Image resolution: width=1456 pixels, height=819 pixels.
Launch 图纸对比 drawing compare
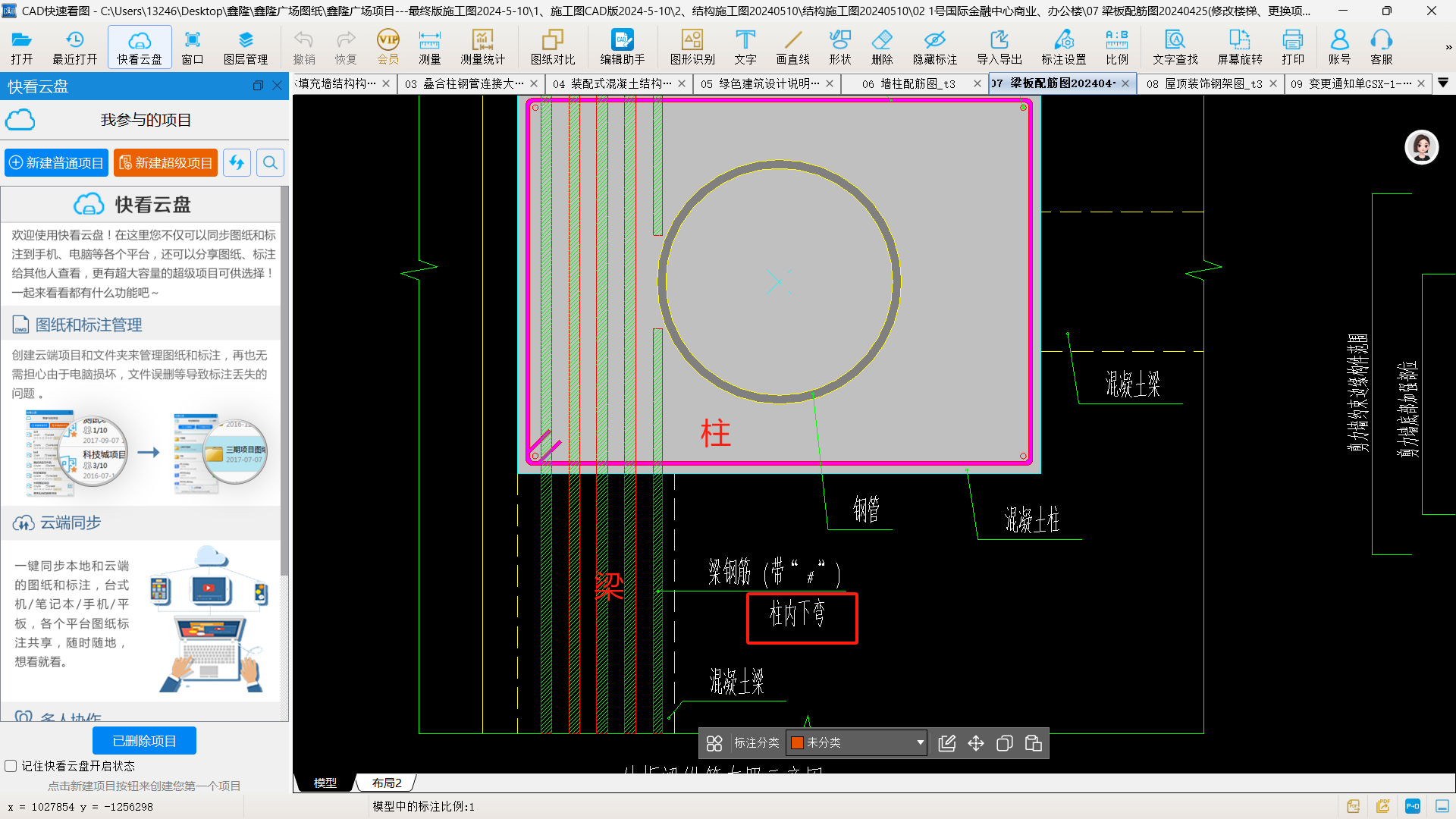pos(553,47)
